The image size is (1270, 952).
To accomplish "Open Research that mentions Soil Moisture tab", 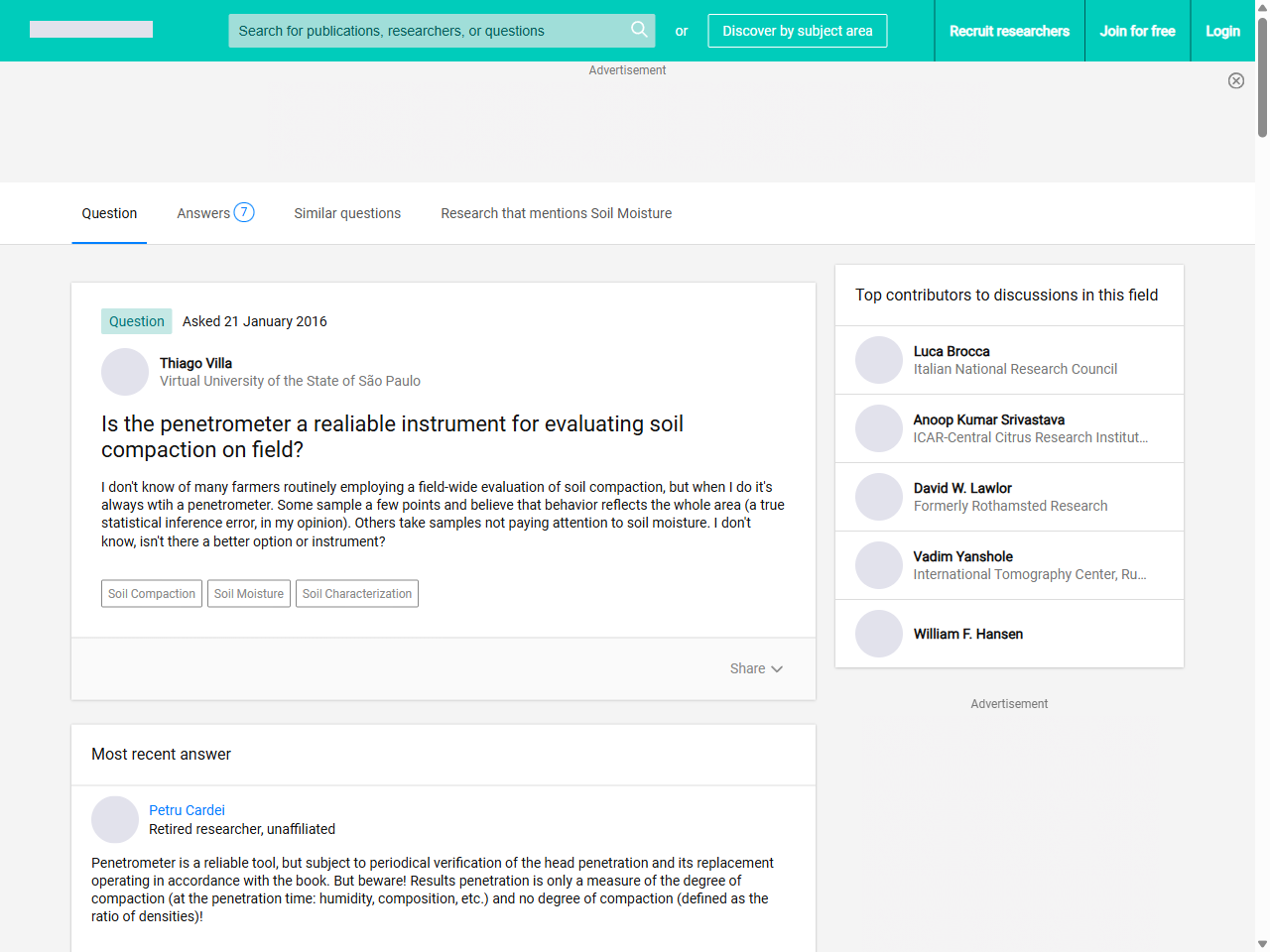I will [x=556, y=213].
